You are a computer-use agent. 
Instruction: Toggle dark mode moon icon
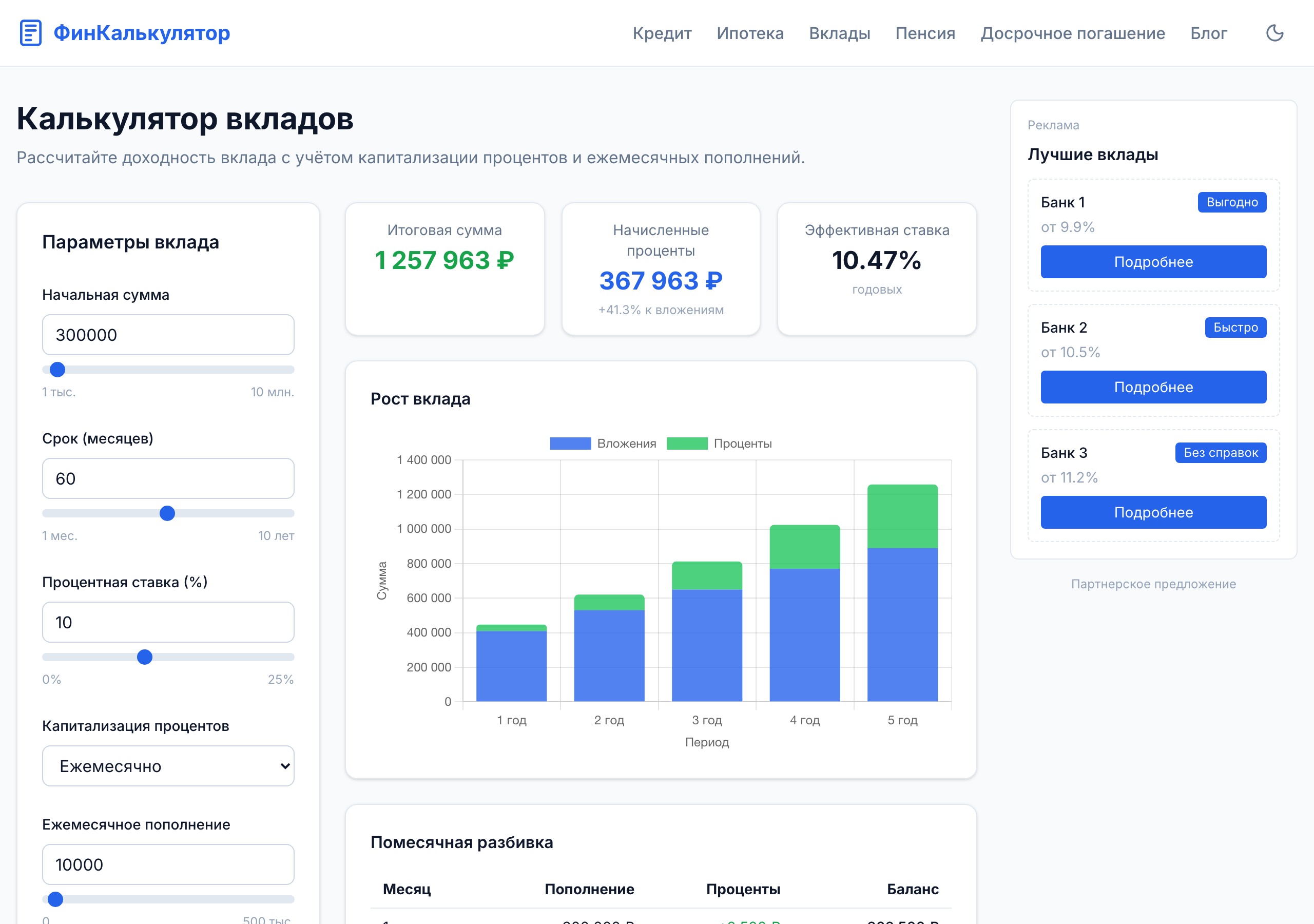[1274, 33]
